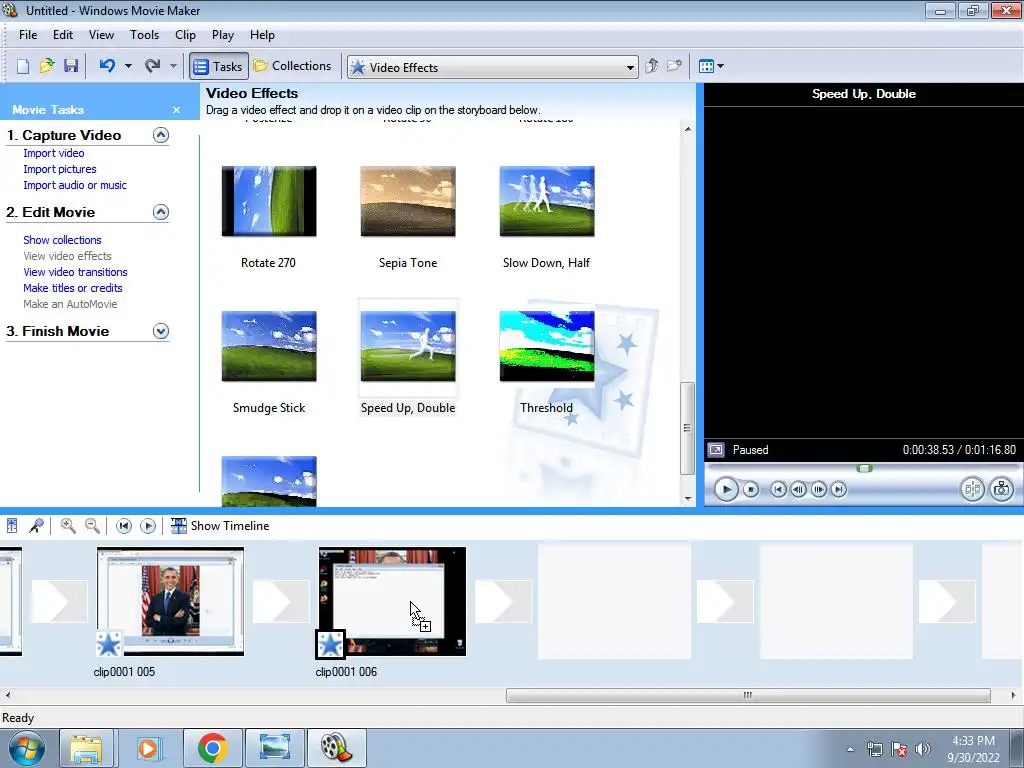The image size is (1024, 768).
Task: Select the Sepia Tone effect thumbnail
Action: [408, 201]
